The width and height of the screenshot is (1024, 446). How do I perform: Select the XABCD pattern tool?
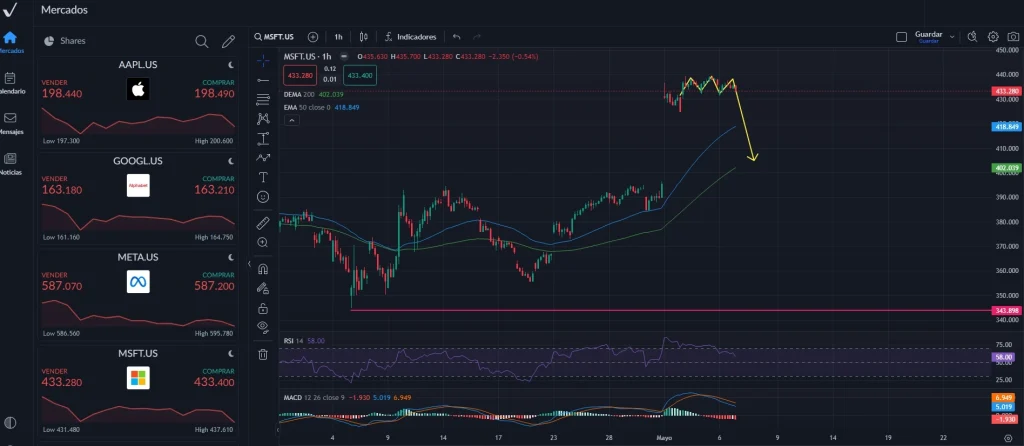click(263, 119)
